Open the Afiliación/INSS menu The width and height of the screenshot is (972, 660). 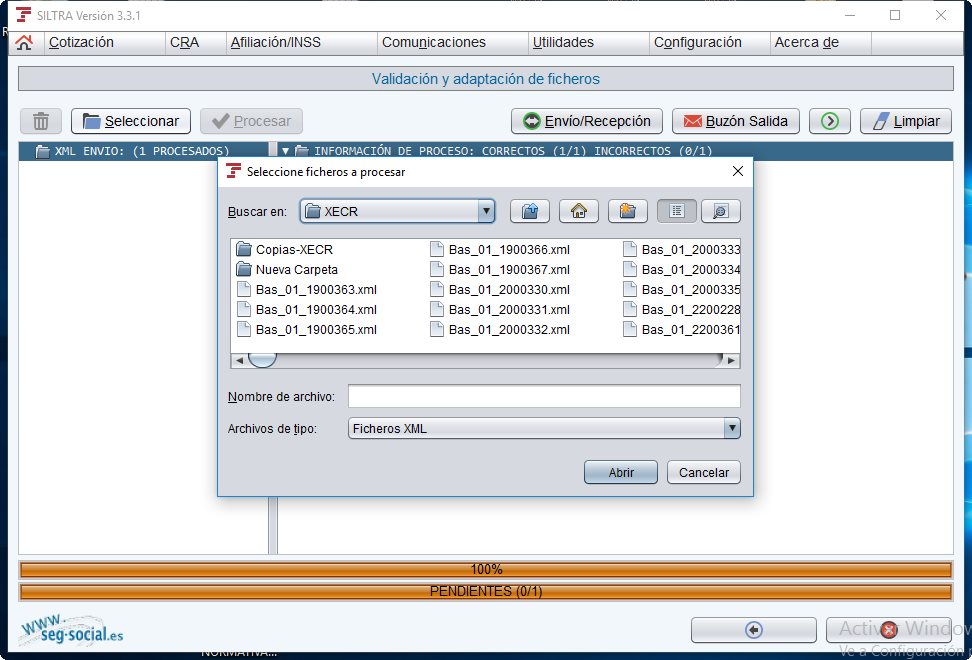click(274, 42)
